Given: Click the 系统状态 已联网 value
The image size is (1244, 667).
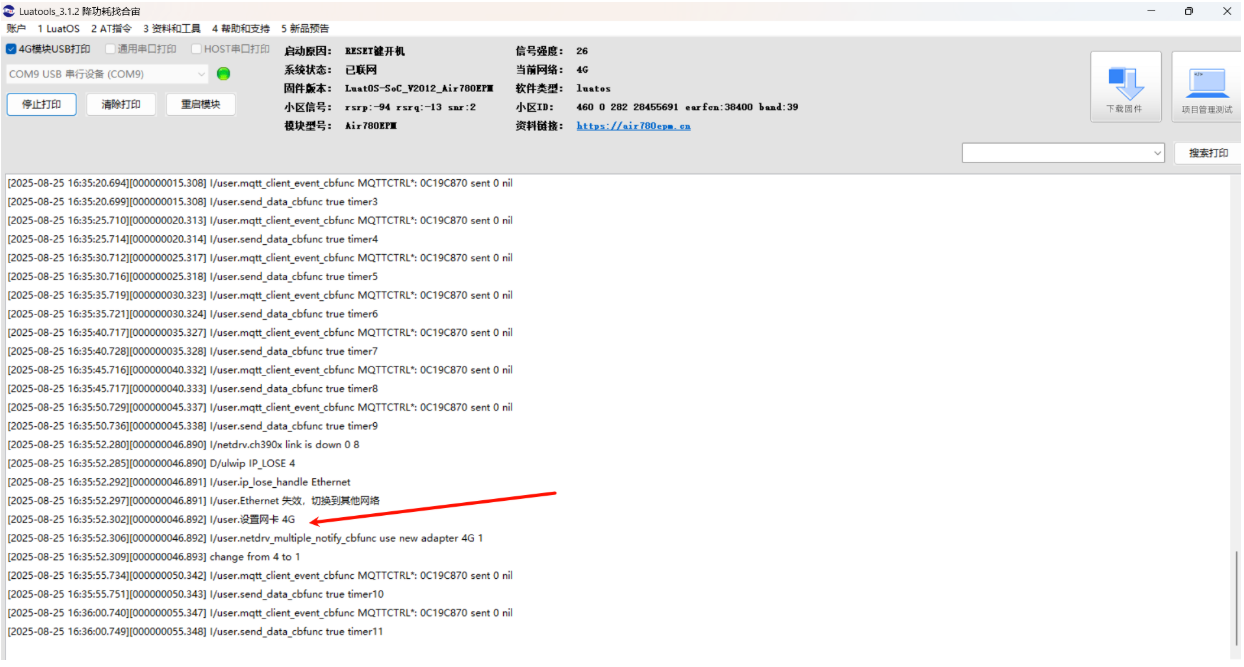Looking at the screenshot, I should (360, 70).
